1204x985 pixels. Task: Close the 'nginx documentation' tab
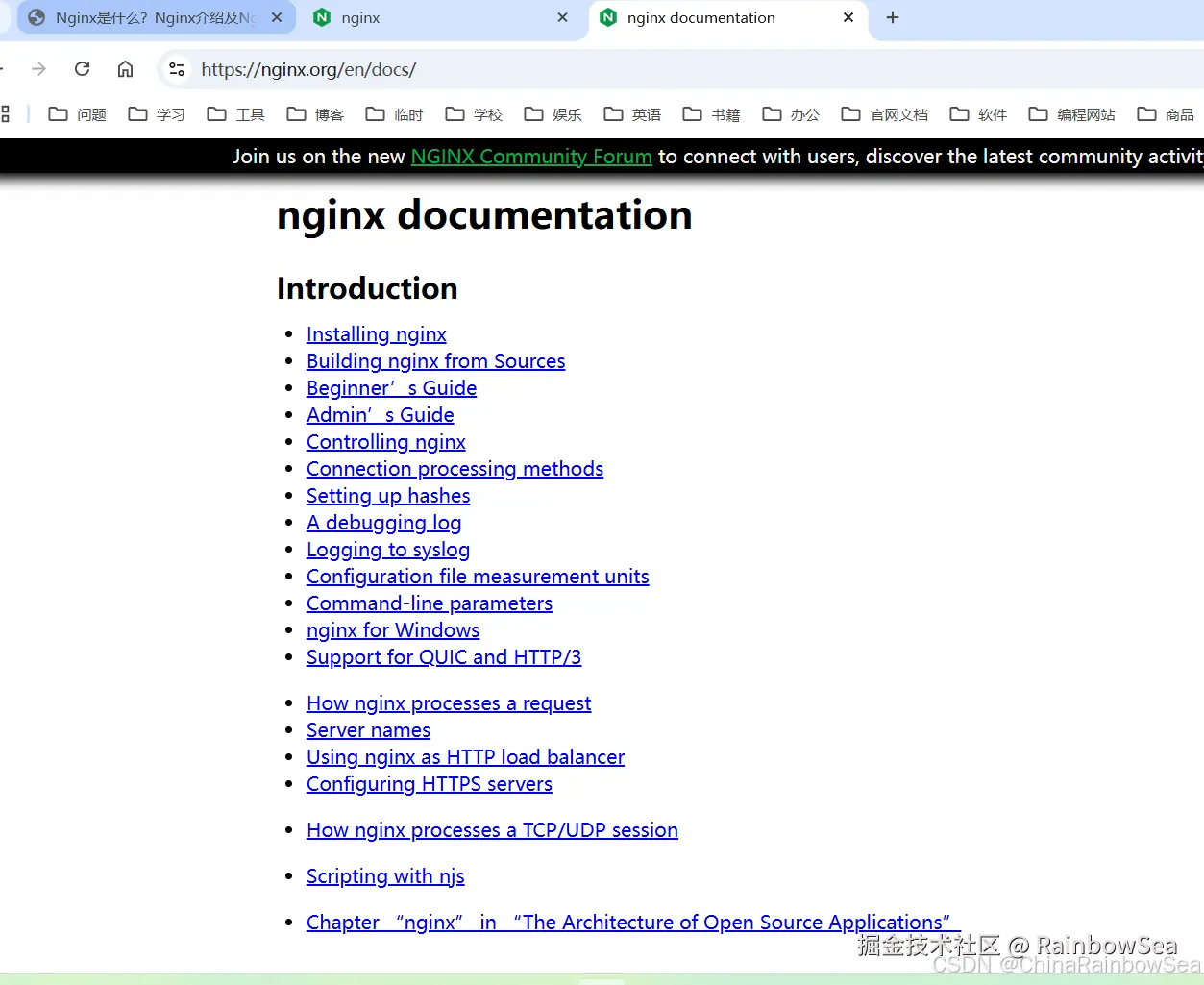pyautogui.click(x=848, y=17)
